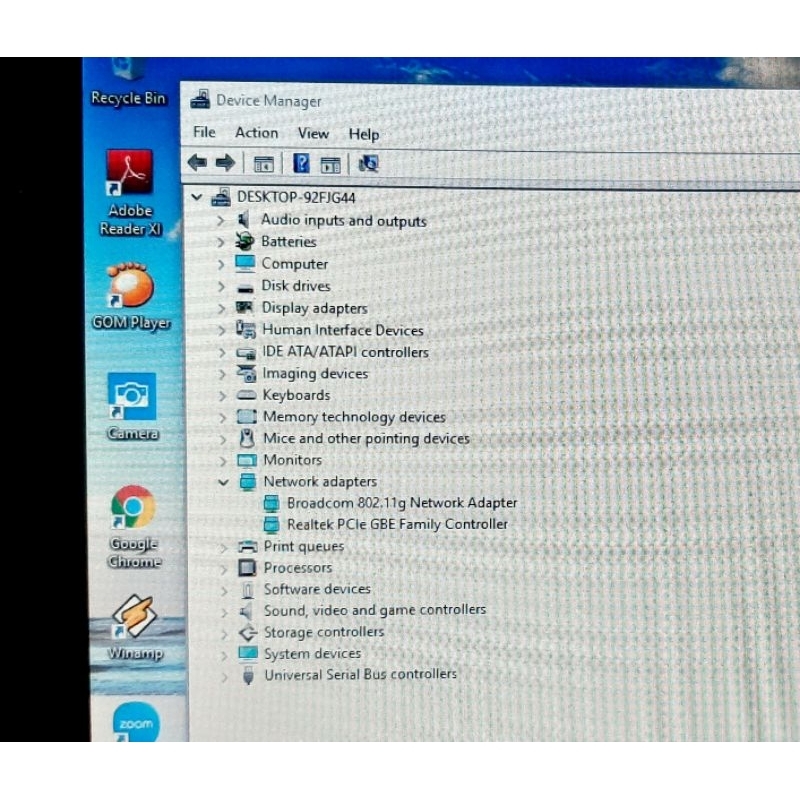Select Winamp desktop shortcut icon
The width and height of the screenshot is (800, 800).
coord(135,627)
